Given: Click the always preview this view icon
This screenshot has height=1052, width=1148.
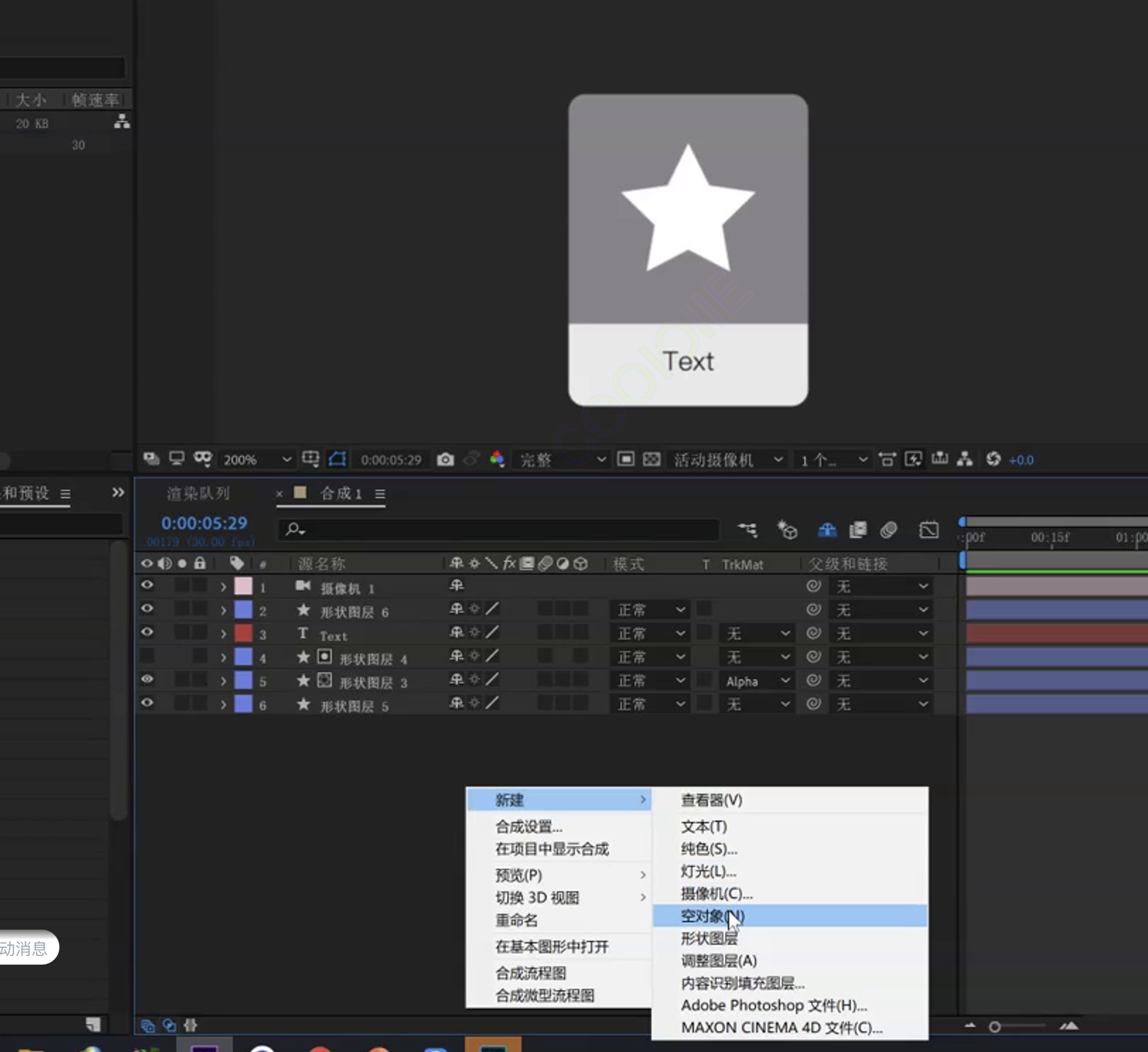Looking at the screenshot, I should point(152,460).
